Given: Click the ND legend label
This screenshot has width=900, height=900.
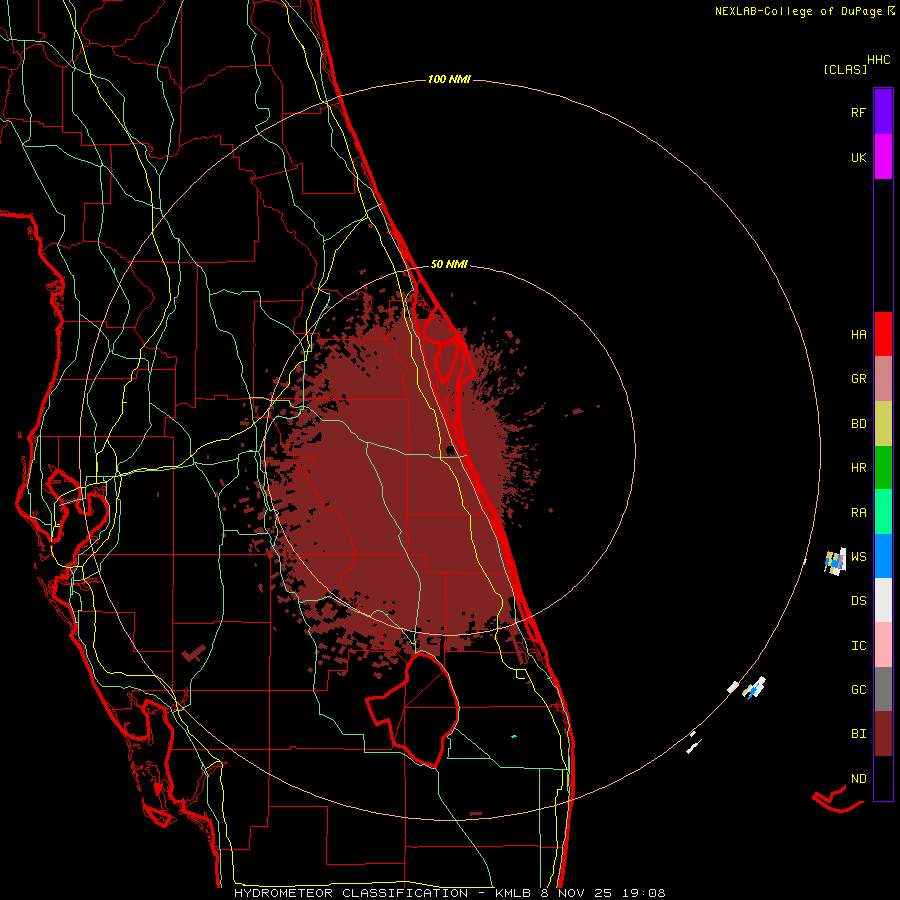Looking at the screenshot, I should [858, 779].
